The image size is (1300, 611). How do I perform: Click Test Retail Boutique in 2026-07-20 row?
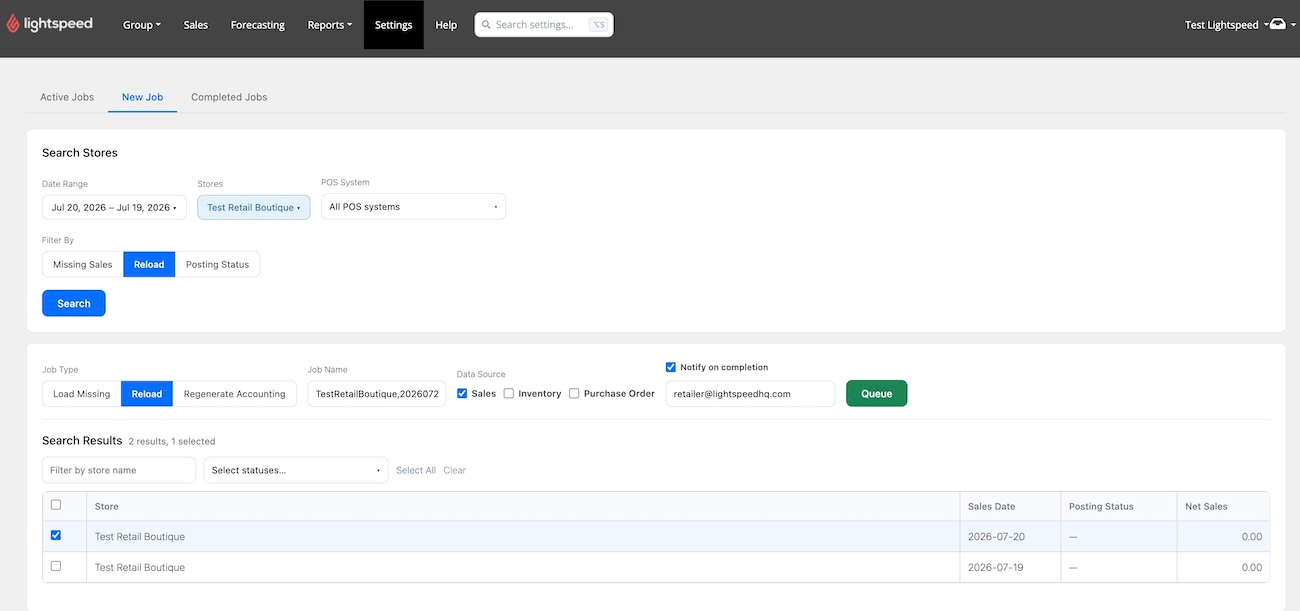coord(140,537)
